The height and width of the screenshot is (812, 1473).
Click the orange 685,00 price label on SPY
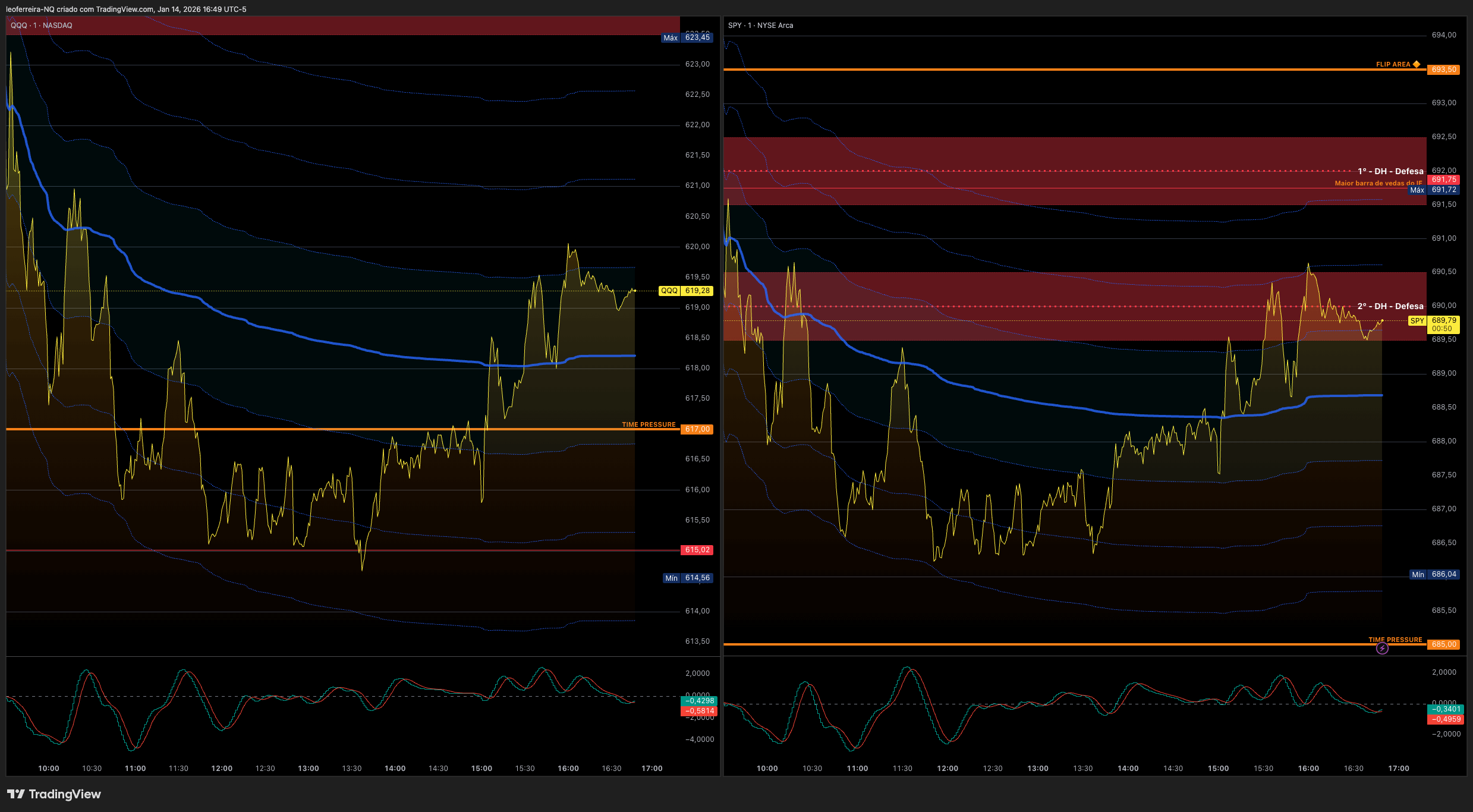coord(1443,644)
